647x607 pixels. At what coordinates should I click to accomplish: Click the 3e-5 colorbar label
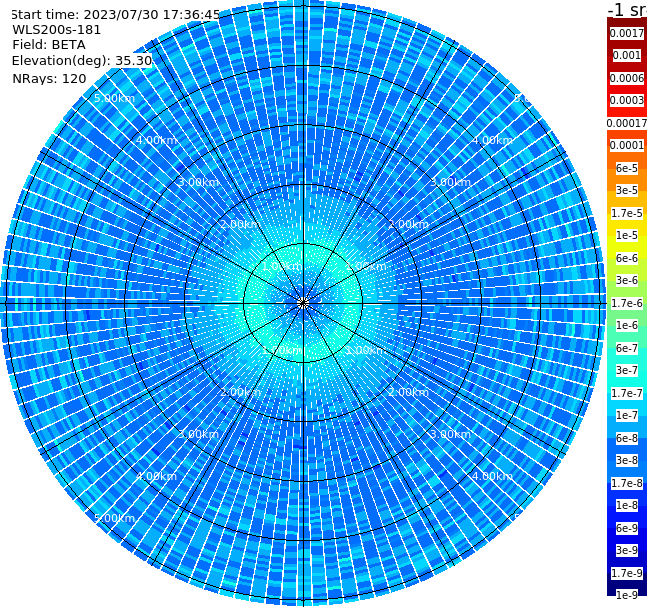coord(627,190)
